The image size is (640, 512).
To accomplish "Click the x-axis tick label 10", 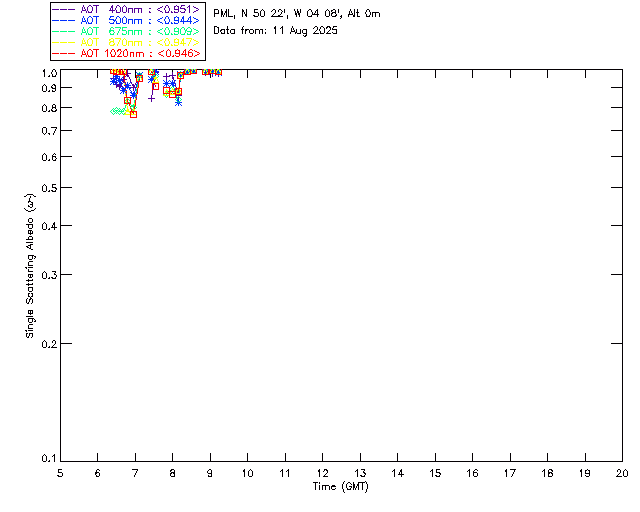I will pyautogui.click(x=247, y=473).
